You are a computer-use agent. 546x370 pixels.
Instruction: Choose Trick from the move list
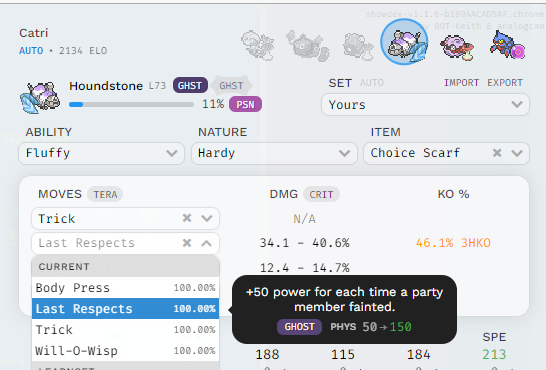[125, 329]
